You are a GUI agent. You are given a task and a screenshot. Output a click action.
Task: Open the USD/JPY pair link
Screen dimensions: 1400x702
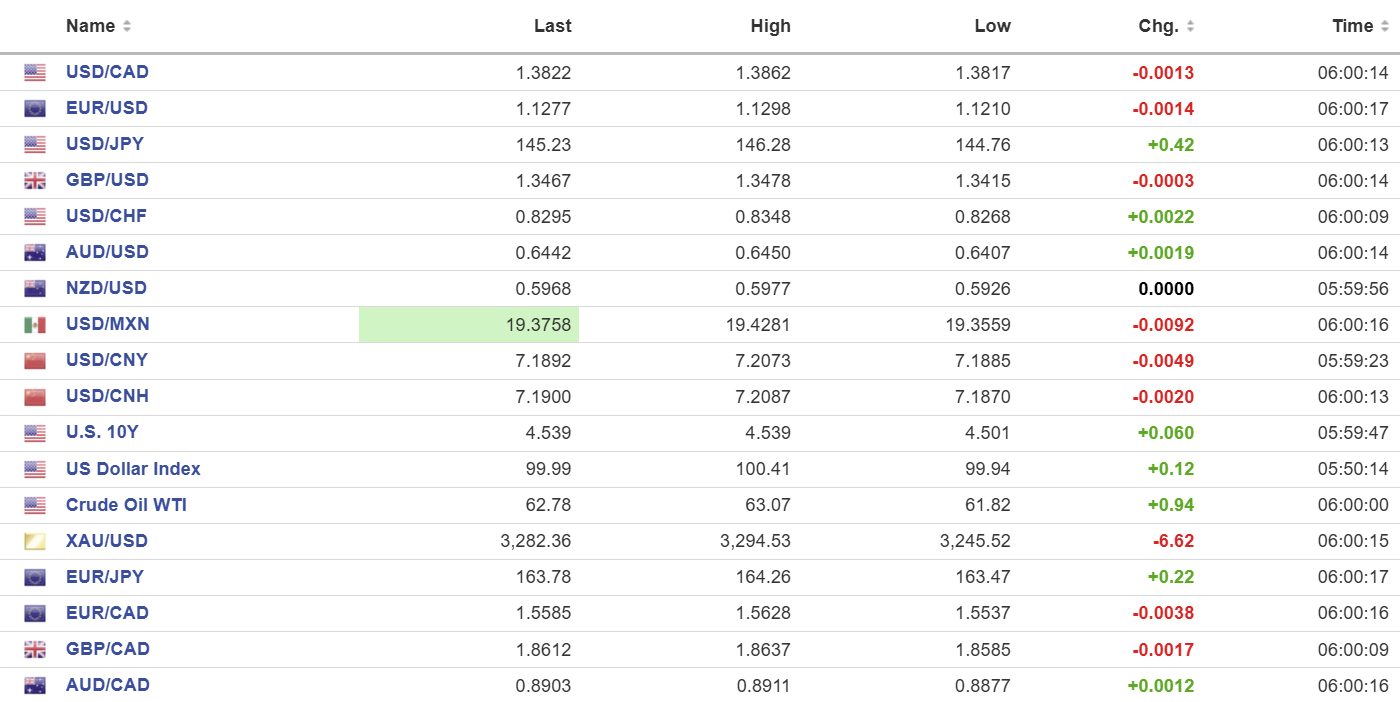[x=105, y=144]
